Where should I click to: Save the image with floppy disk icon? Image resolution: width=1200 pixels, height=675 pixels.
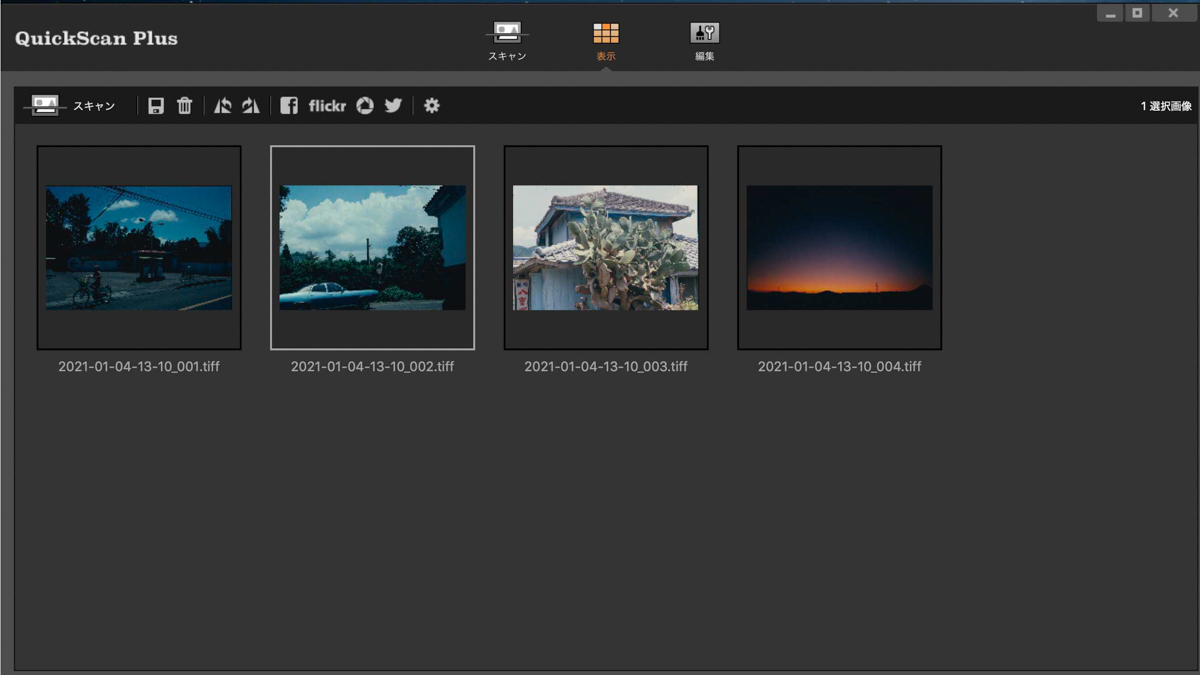(x=156, y=106)
